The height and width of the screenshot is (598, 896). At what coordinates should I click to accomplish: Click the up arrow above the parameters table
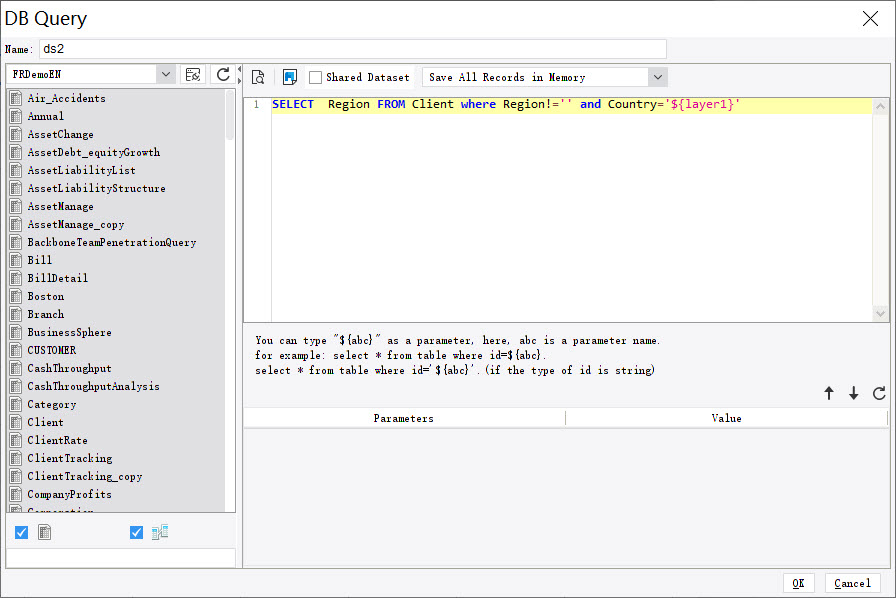(829, 393)
